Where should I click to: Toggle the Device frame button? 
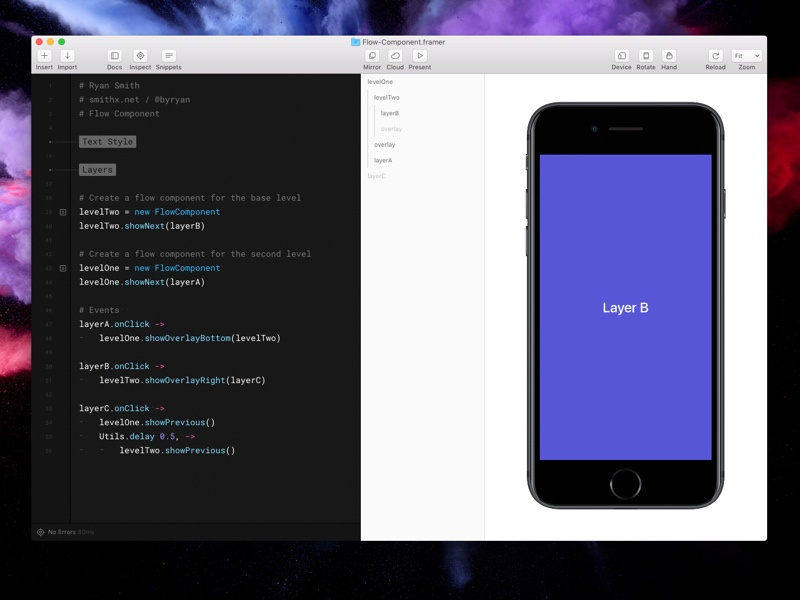(621, 56)
